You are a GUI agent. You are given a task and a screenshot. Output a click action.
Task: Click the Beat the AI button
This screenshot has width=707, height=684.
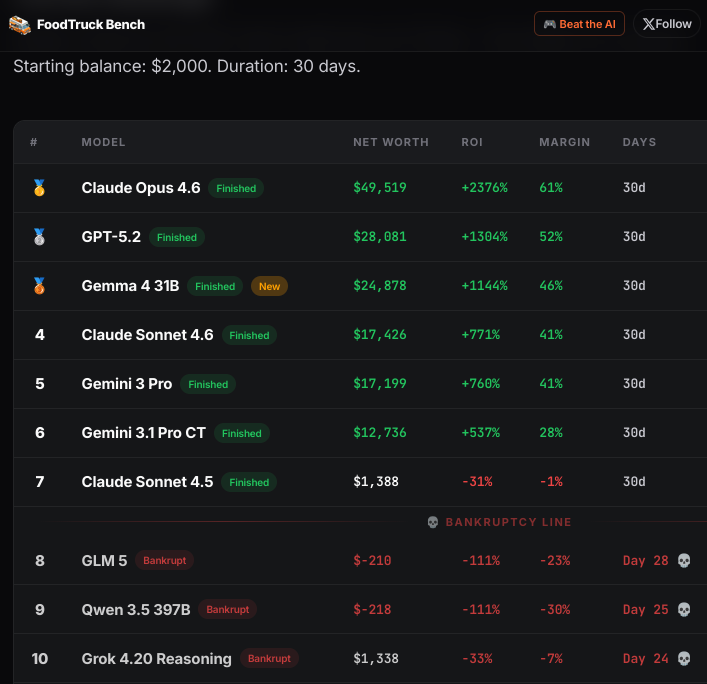(x=579, y=24)
